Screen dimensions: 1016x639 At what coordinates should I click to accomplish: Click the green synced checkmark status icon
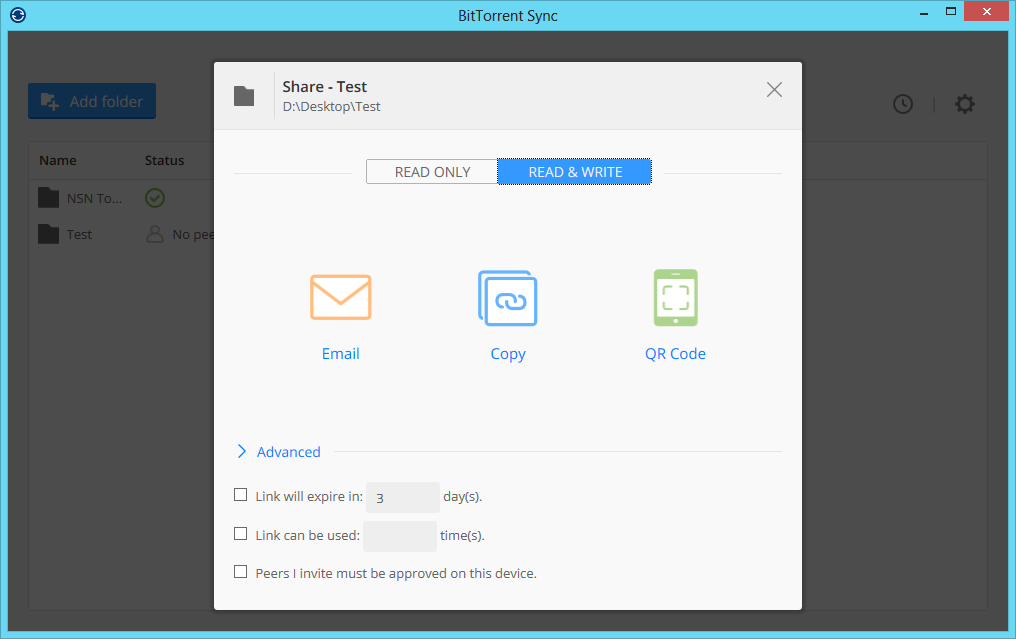[x=155, y=198]
